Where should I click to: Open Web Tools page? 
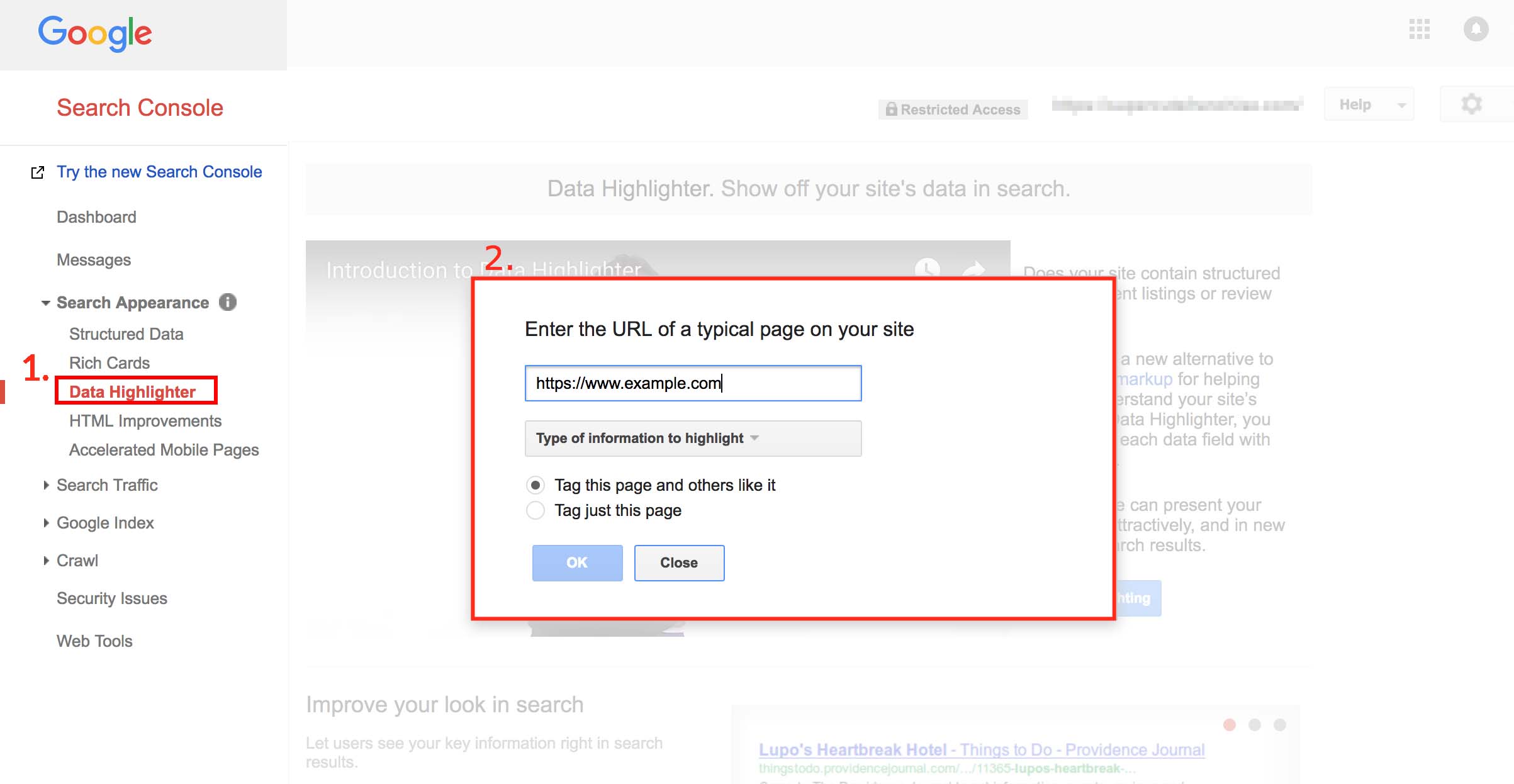click(x=94, y=641)
